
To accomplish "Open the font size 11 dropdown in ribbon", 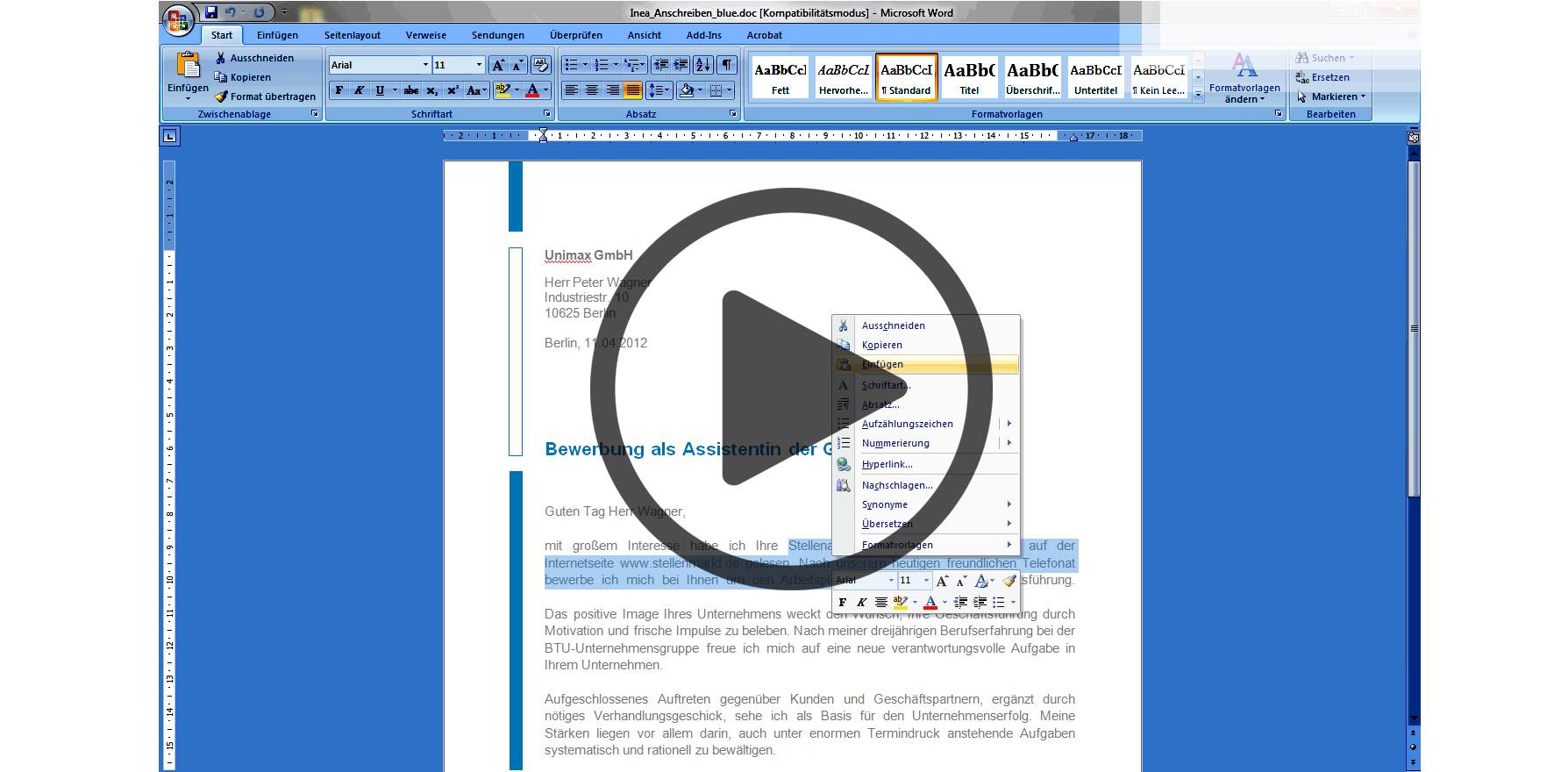I will (x=479, y=65).
